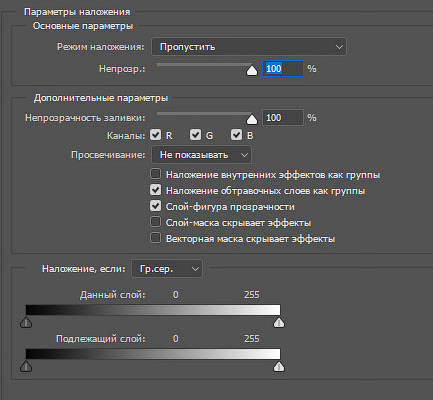The height and width of the screenshot is (400, 433).
Task: Click the Непрозр. percentage input field
Action: coord(283,69)
